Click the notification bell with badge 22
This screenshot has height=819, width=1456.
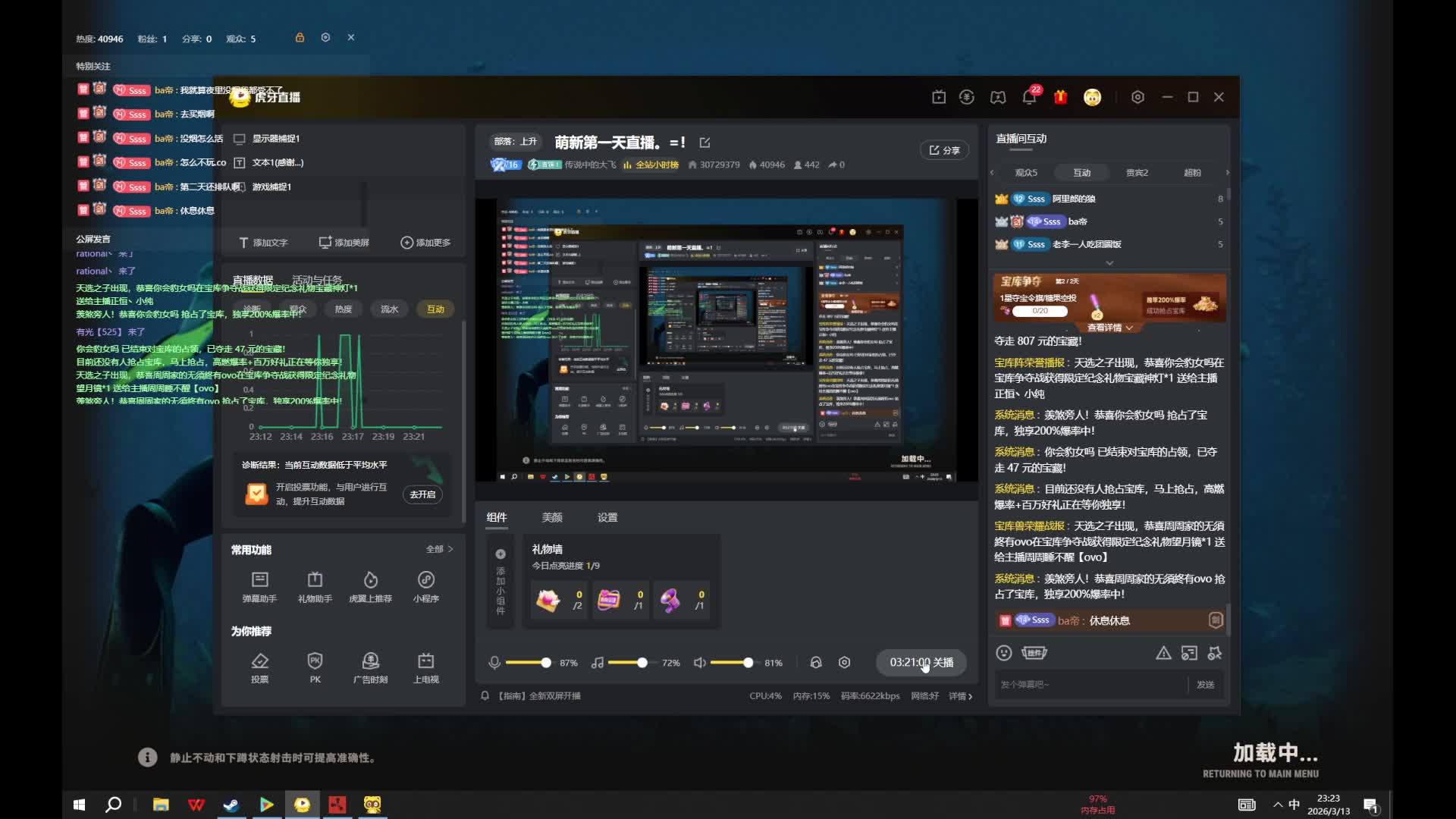tap(1029, 97)
